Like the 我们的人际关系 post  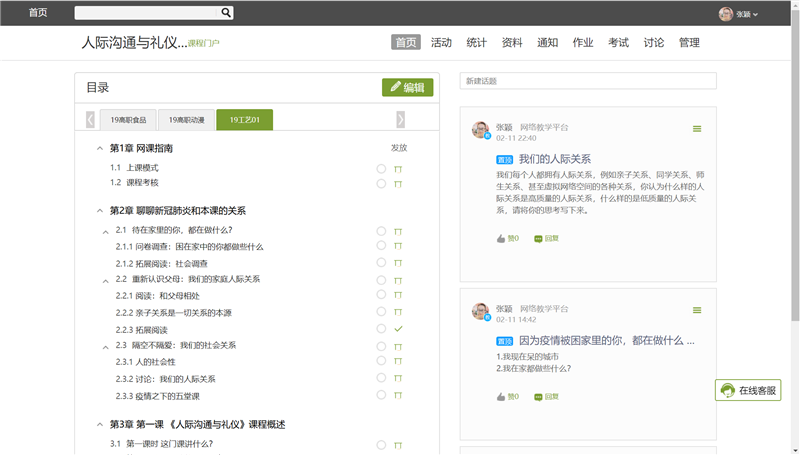tap(508, 239)
